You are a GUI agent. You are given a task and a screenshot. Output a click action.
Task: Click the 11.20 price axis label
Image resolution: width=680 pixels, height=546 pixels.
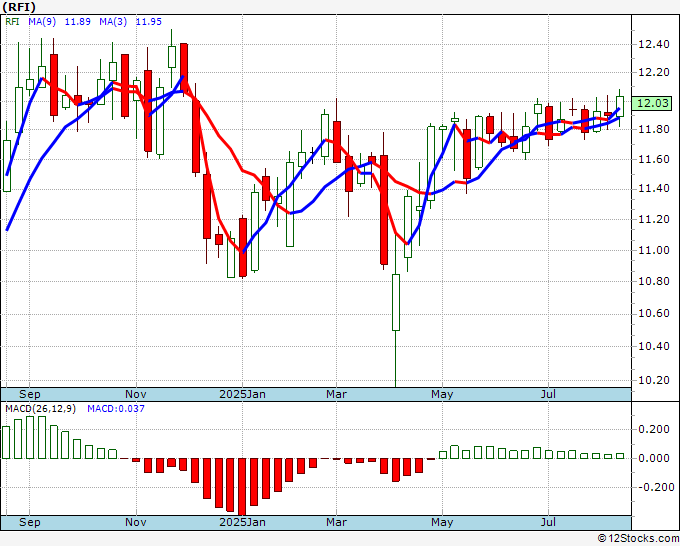point(653,219)
